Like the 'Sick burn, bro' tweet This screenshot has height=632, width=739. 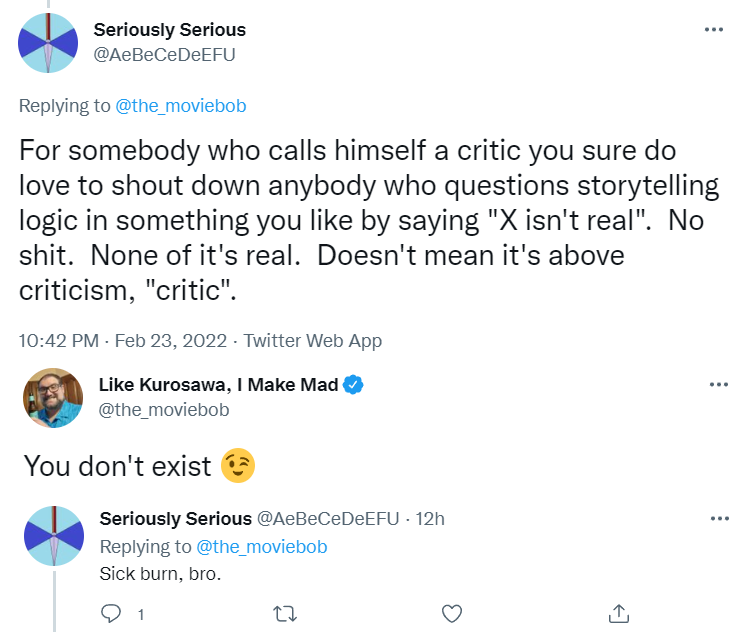coord(452,614)
